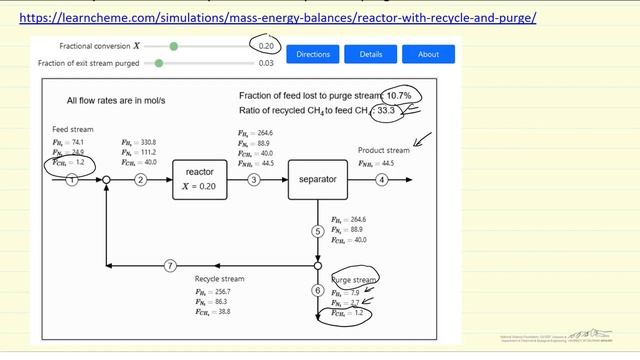This screenshot has height=360, width=640.
Task: Select stream 3 circle marker
Action: pos(254,180)
